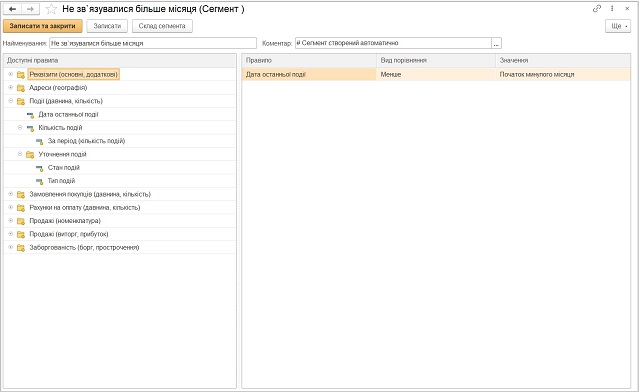Select the Дата останньої події cell in rules table
This screenshot has height=392, width=640.
(309, 74)
